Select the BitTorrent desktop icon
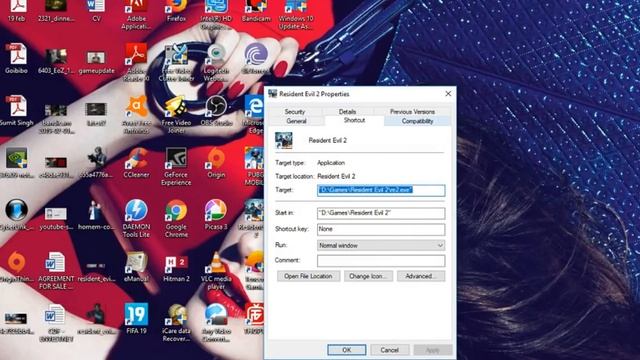 [256, 59]
